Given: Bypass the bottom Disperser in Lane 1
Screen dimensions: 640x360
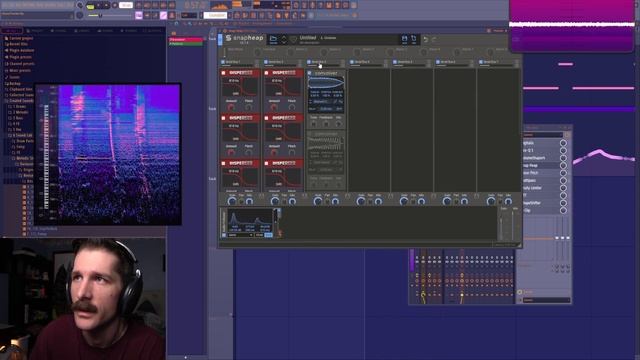Looking at the screenshot, I should click(223, 163).
